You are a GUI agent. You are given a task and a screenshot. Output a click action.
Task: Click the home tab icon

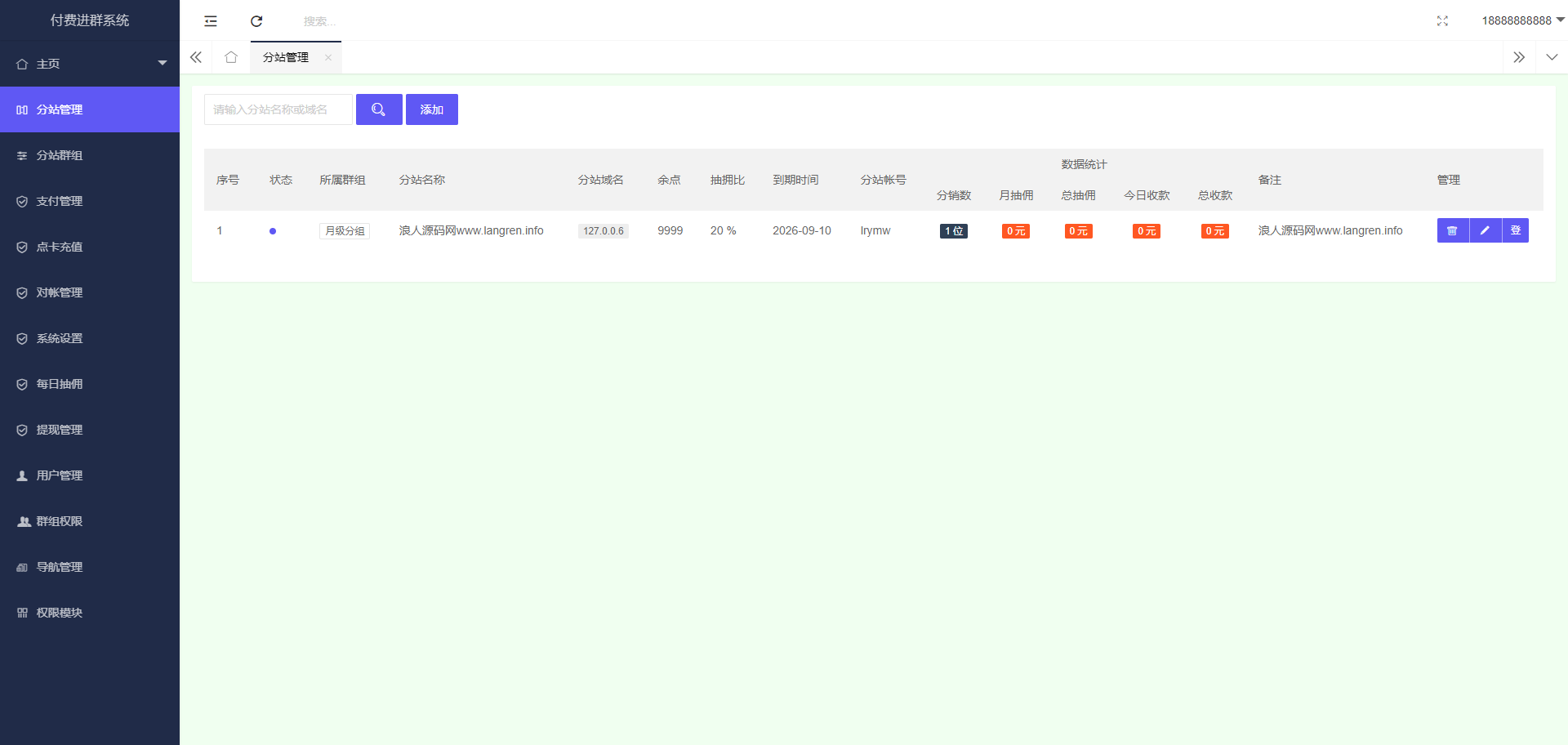click(x=231, y=57)
